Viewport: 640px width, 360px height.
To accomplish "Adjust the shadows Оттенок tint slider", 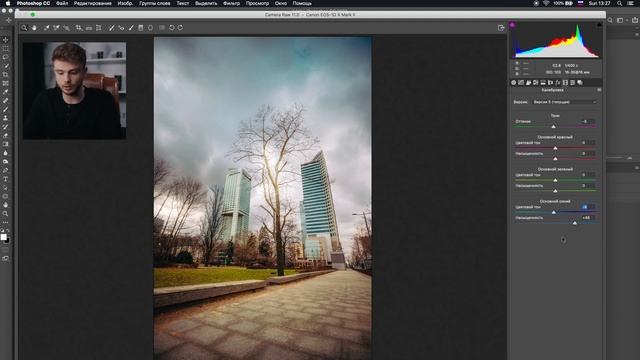I will pos(554,127).
